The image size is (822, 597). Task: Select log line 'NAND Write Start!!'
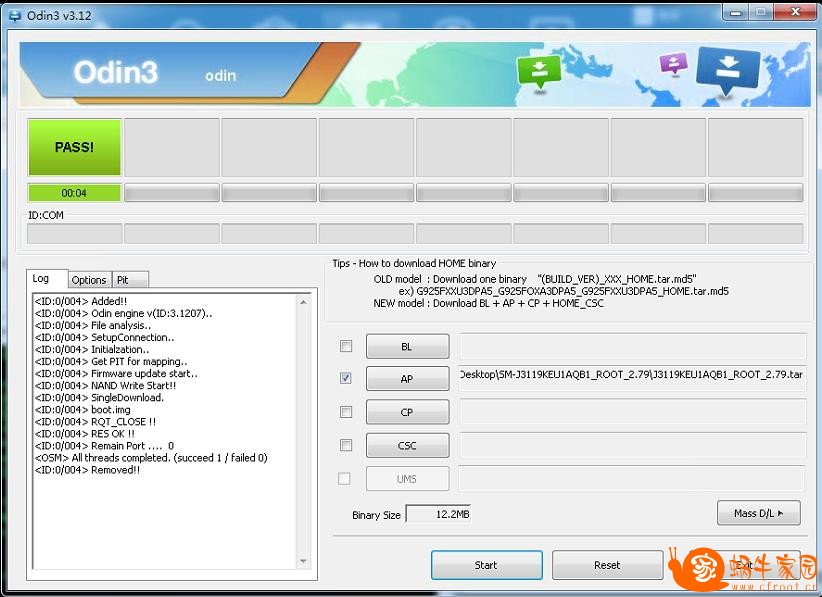105,386
